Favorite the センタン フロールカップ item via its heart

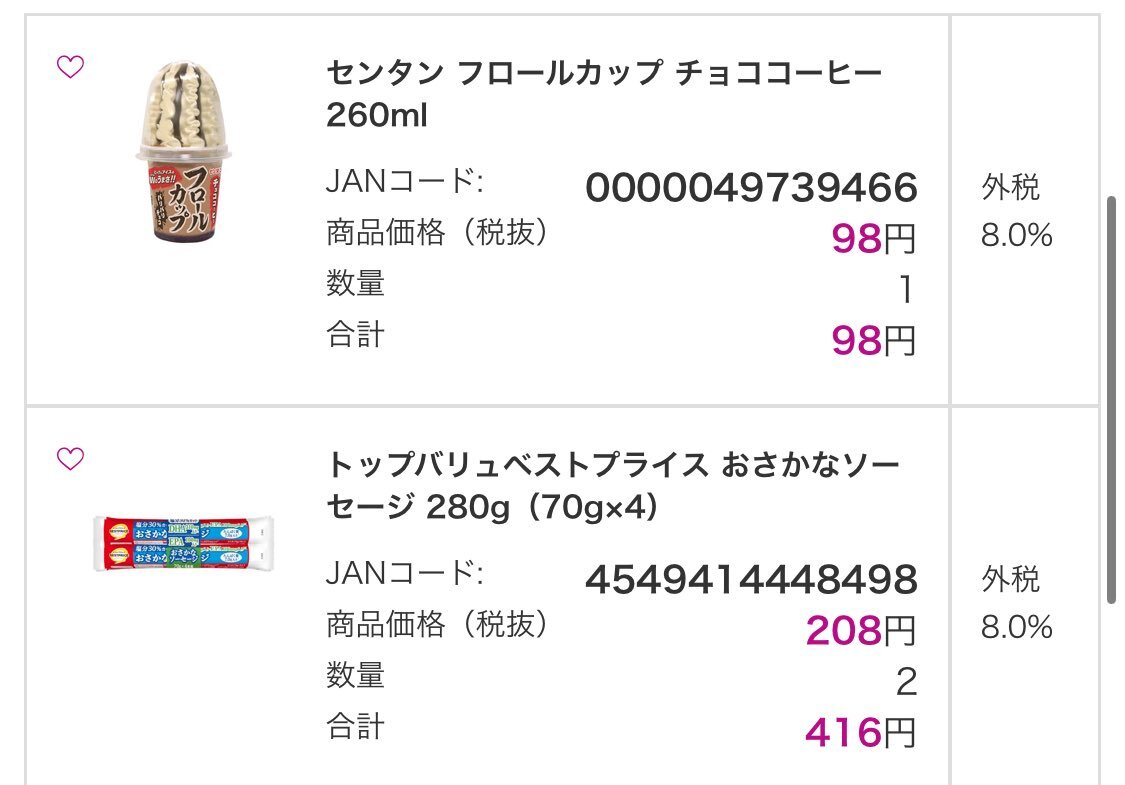[x=70, y=67]
